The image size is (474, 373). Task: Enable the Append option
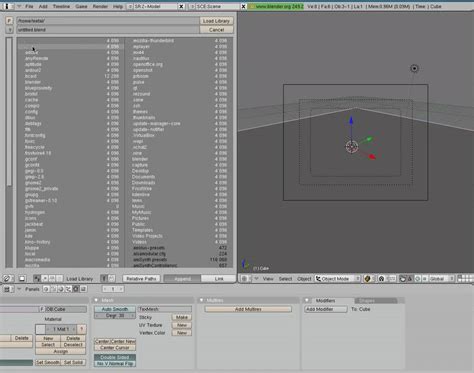pyautogui.click(x=182, y=278)
